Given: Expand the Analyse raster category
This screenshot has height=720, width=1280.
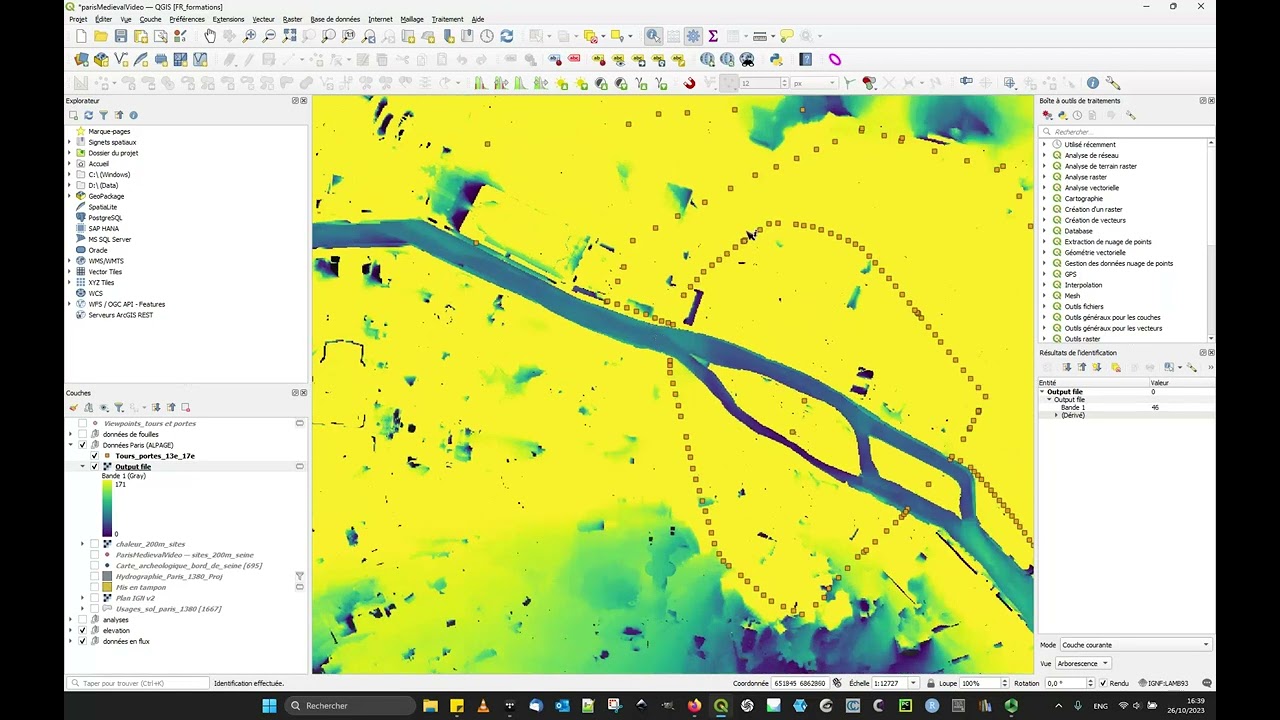Looking at the screenshot, I should [x=1046, y=177].
